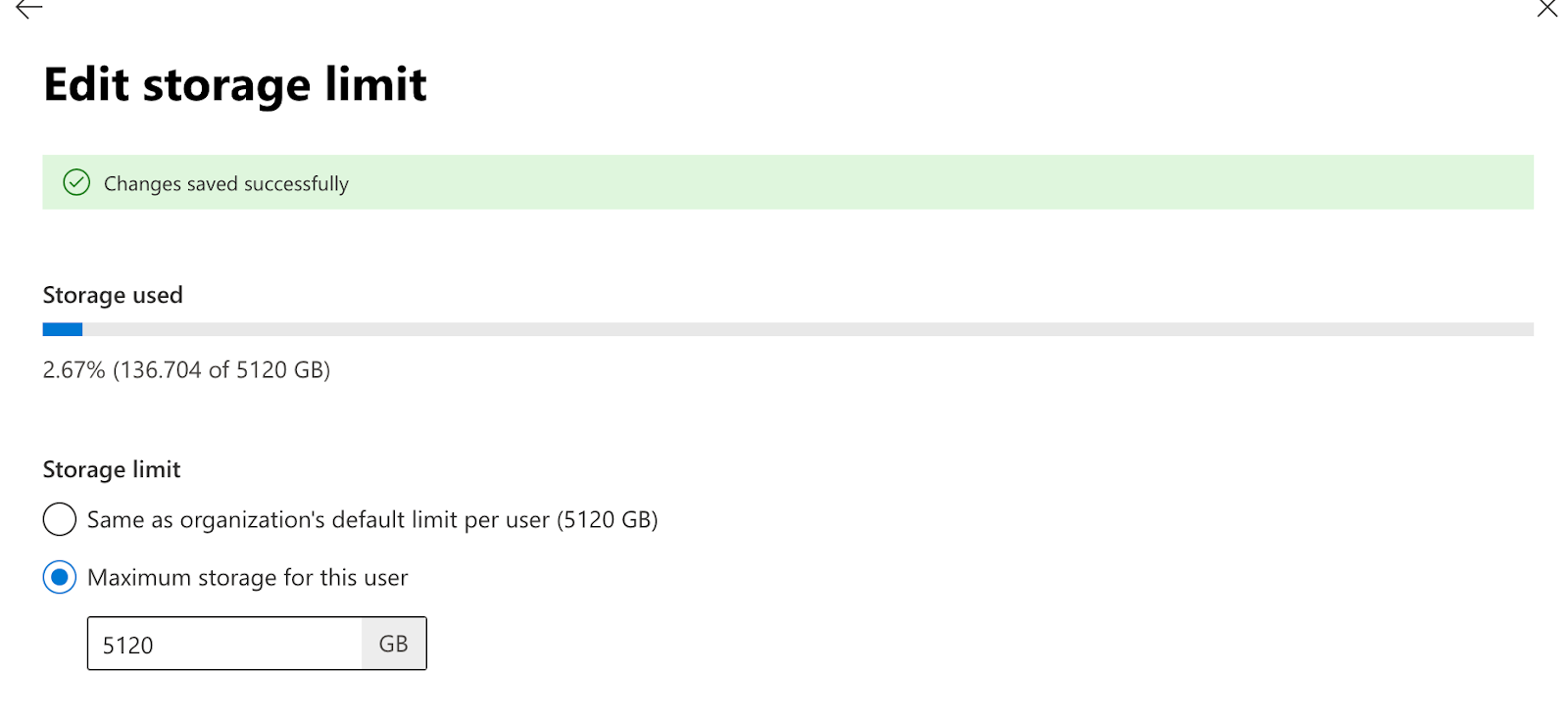Click the blue filled part of the storage bar
1568x720 pixels.
62,330
